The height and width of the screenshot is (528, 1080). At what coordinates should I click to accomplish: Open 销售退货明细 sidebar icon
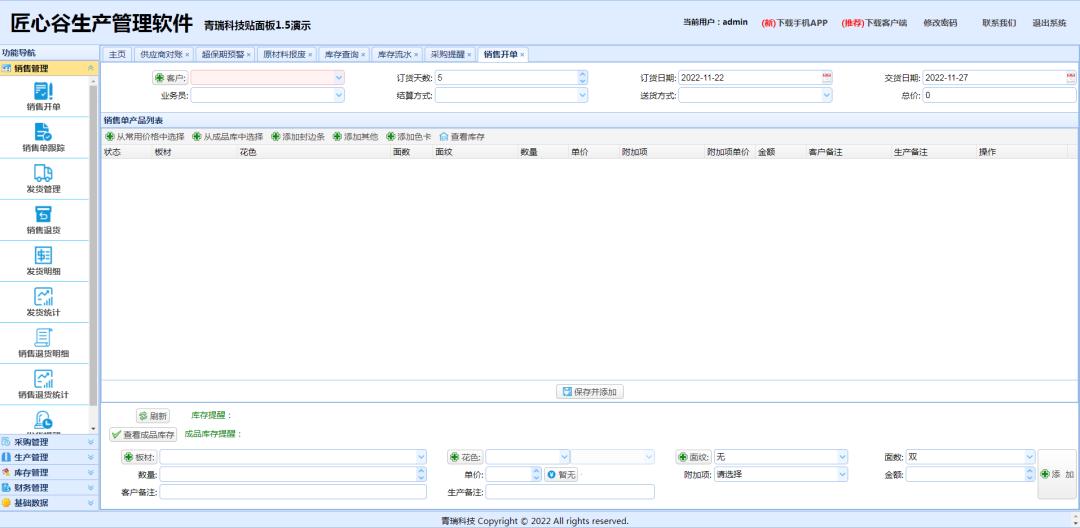43,344
